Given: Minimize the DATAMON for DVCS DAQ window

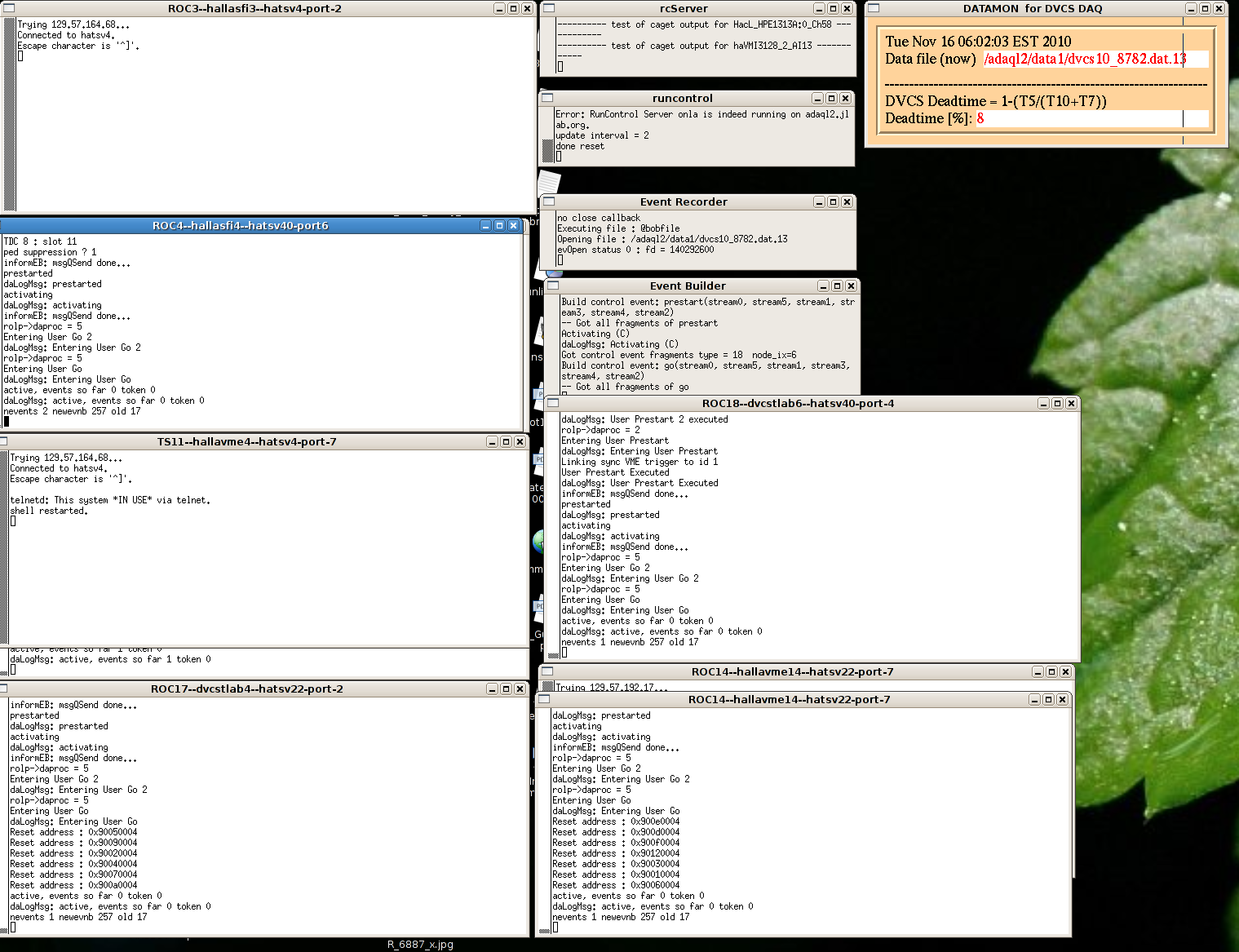Looking at the screenshot, I should click(x=1191, y=8).
